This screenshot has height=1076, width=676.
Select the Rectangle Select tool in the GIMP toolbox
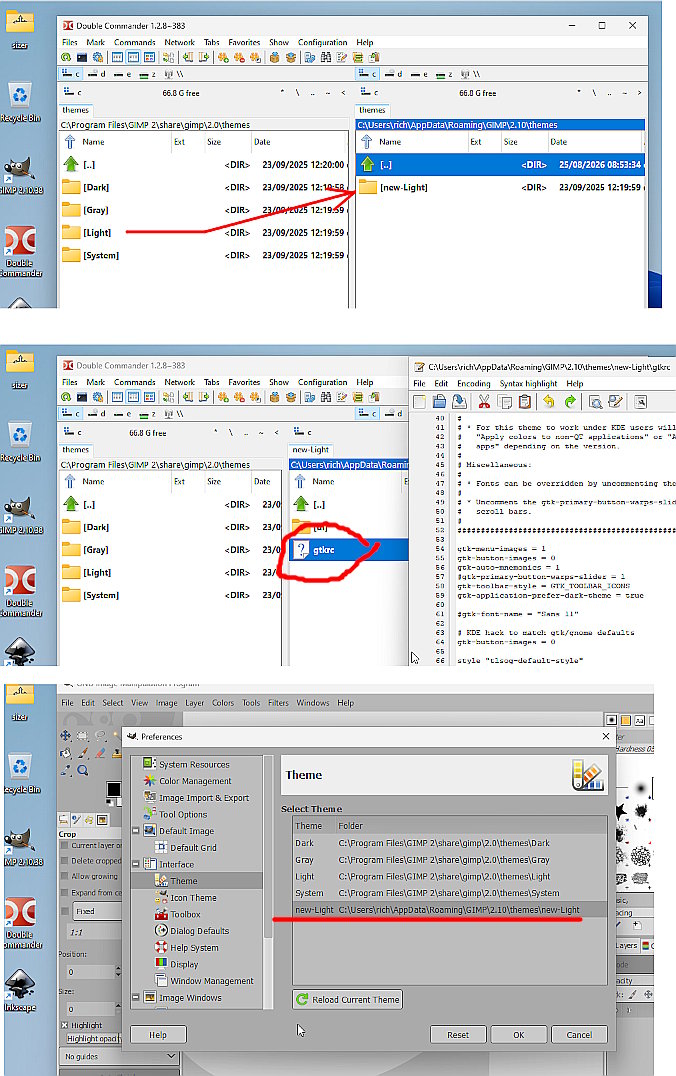(83, 736)
